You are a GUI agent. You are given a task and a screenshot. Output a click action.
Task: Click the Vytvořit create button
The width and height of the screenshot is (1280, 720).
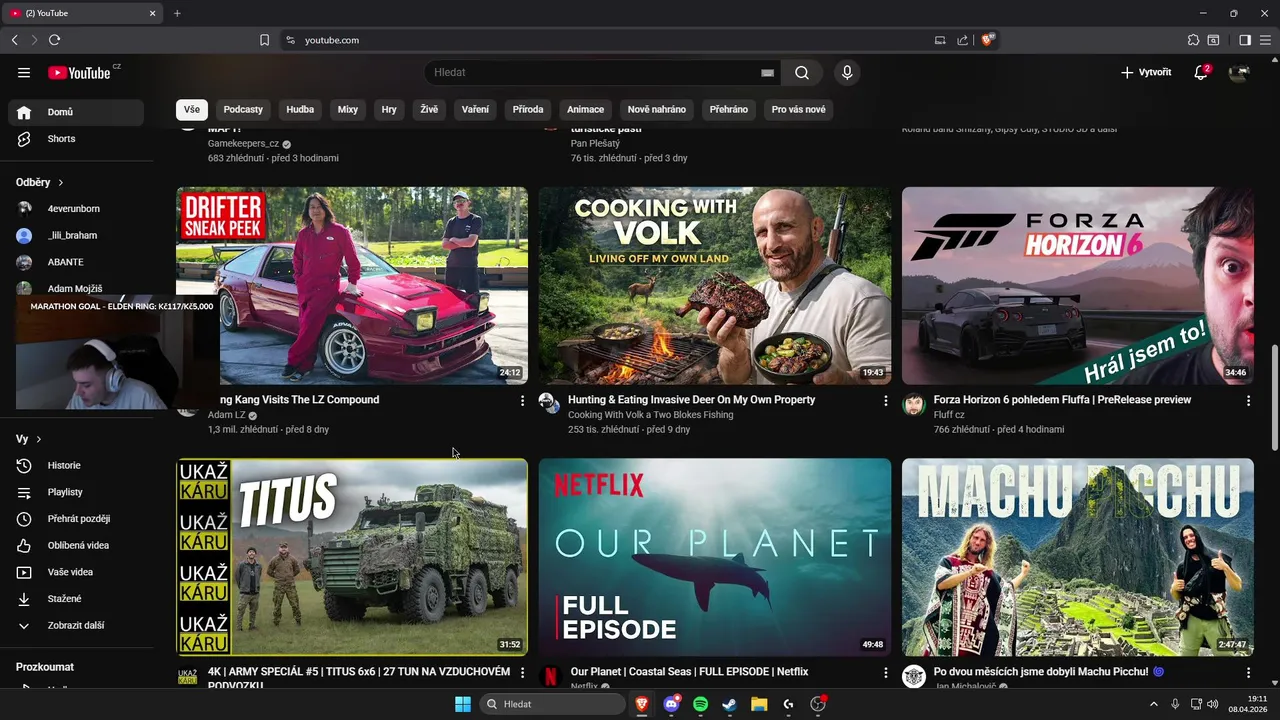[x=1146, y=73]
